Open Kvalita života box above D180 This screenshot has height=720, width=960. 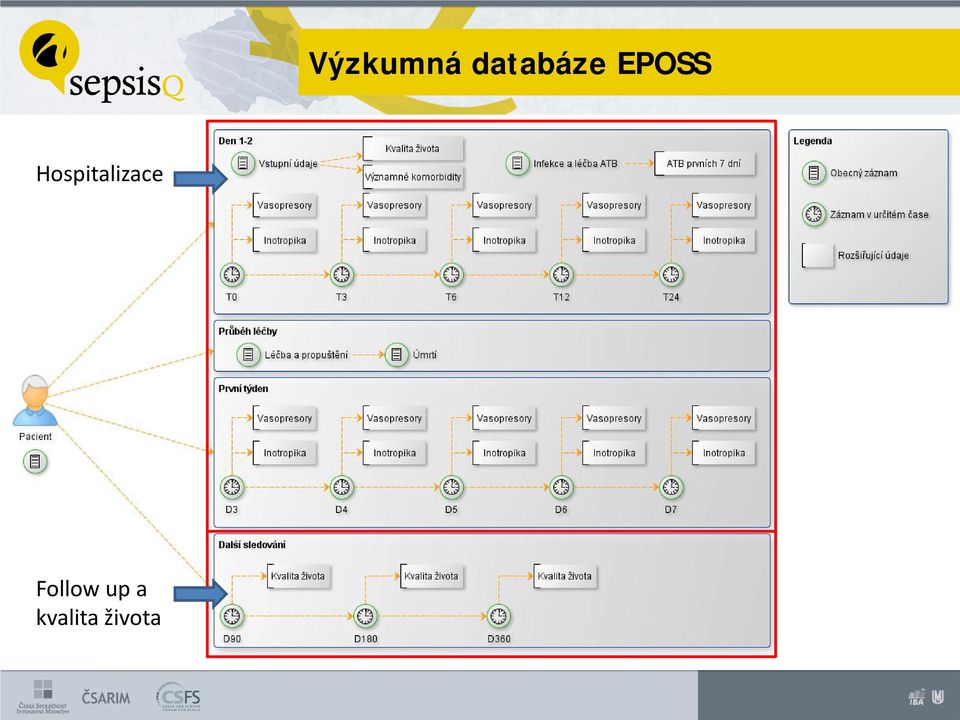tap(432, 576)
